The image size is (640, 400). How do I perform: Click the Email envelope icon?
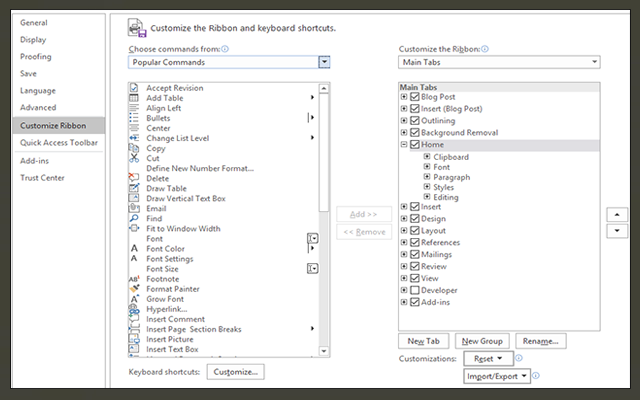(x=133, y=208)
